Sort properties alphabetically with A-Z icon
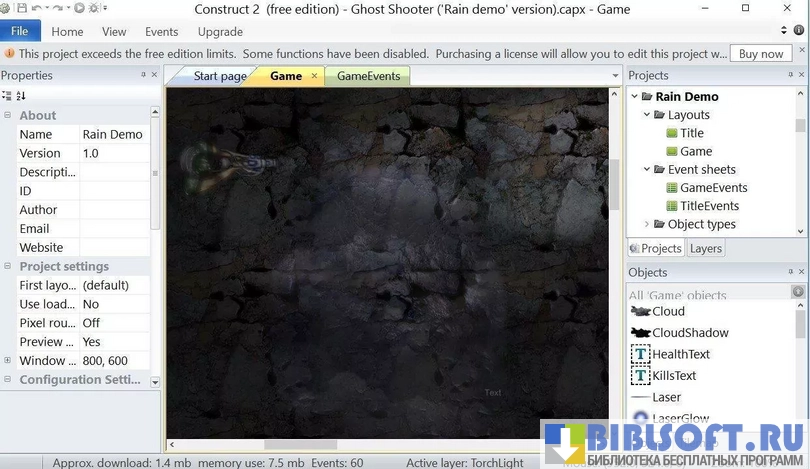Image resolution: width=810 pixels, height=469 pixels. tap(21, 96)
